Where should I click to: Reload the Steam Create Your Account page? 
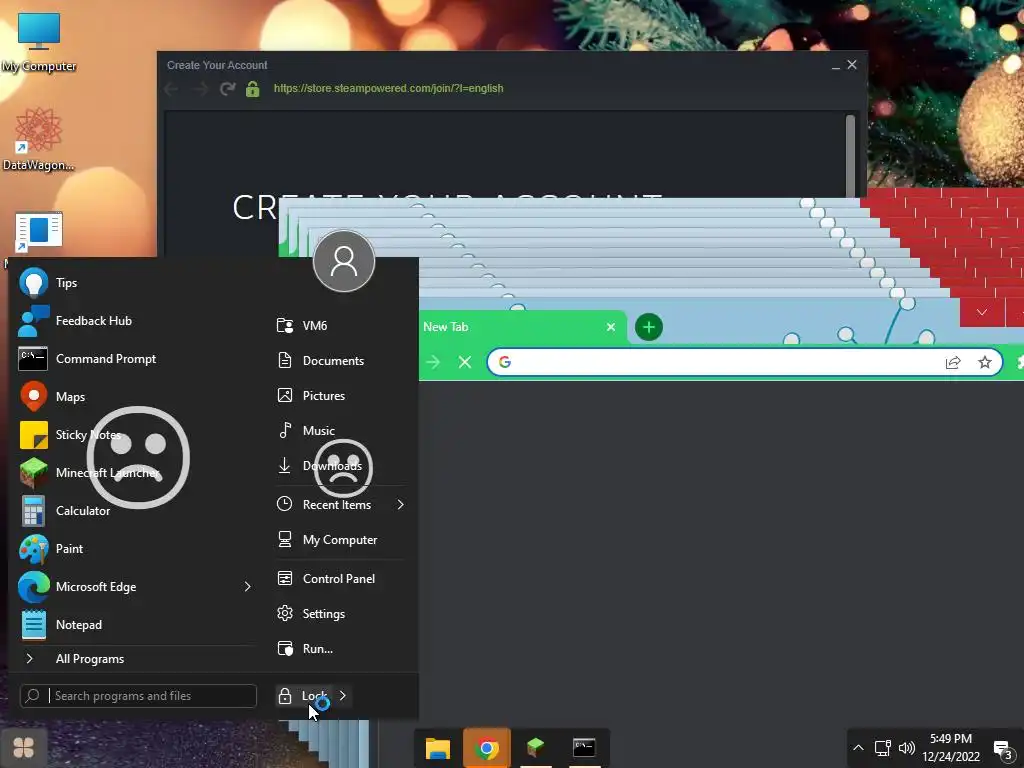[227, 88]
